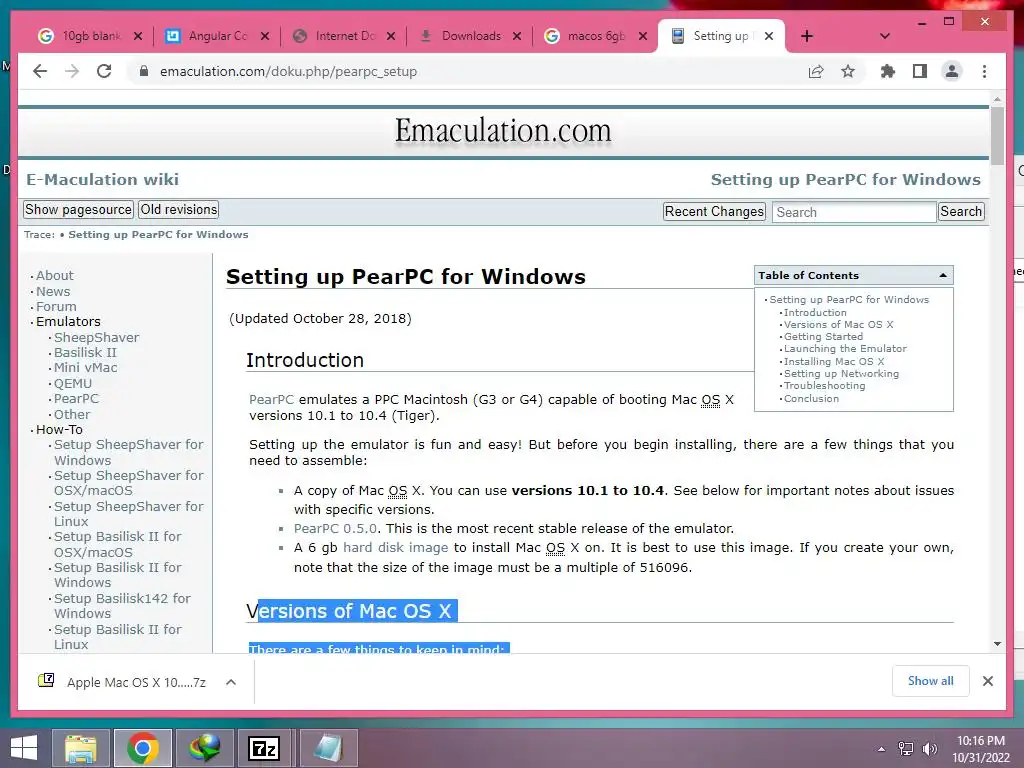Viewport: 1024px width, 768px height.
Task: Open the Extensions puzzle icon
Action: (888, 71)
